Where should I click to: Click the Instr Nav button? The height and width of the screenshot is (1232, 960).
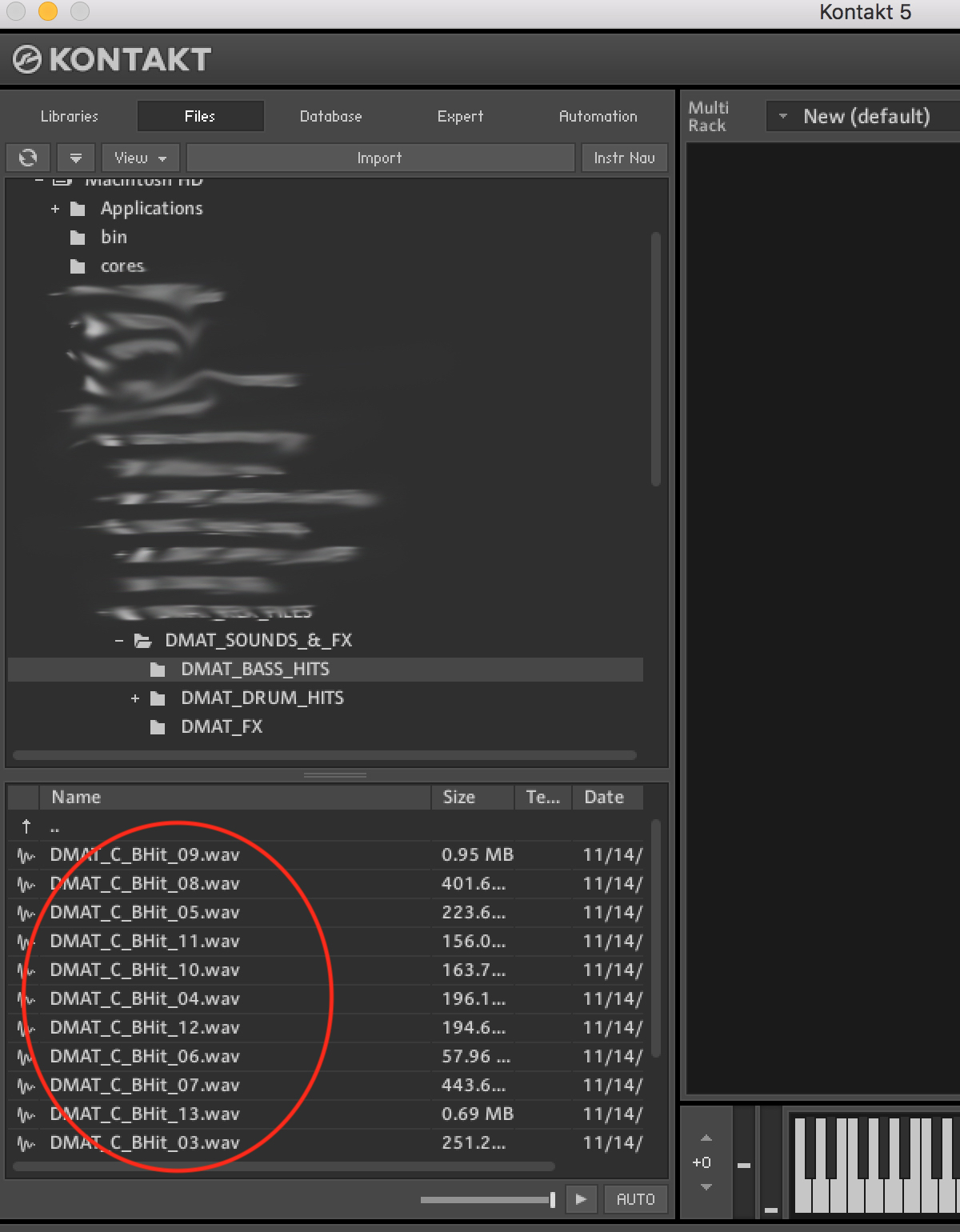624,158
